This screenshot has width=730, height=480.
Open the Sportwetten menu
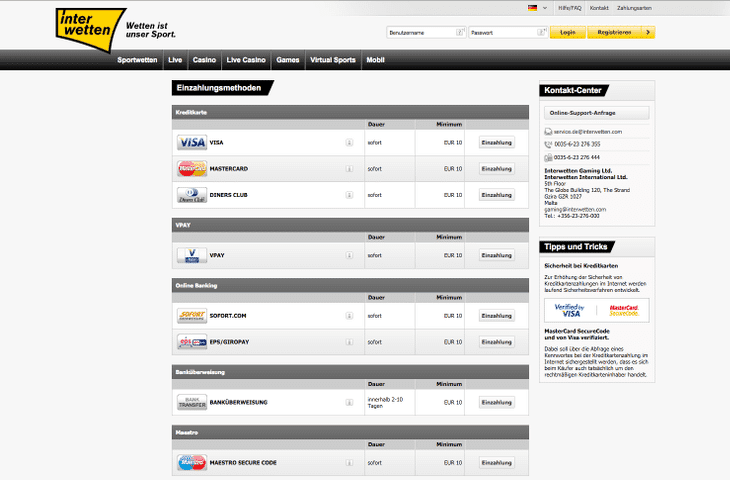pyautogui.click(x=137, y=60)
